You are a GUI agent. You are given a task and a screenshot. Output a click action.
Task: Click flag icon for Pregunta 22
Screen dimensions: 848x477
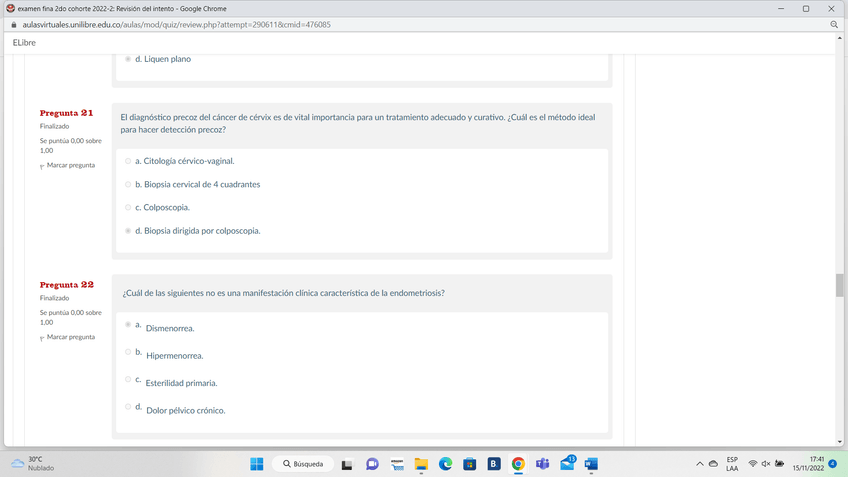tap(42, 338)
